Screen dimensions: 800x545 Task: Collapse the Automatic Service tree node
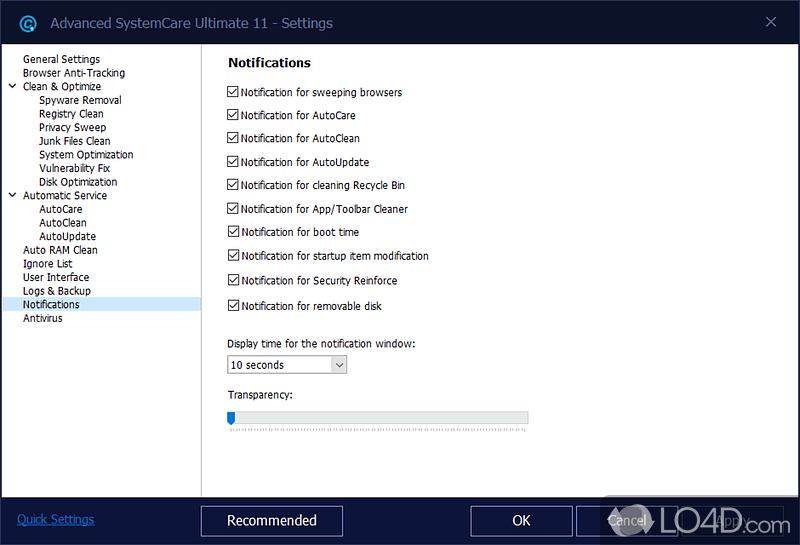coord(12,196)
